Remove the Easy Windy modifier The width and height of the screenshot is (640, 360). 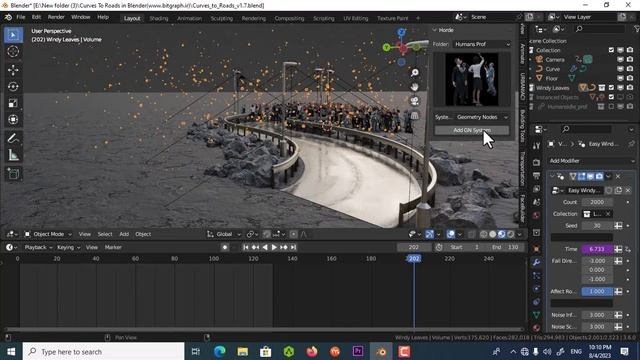pyautogui.click(x=618, y=176)
